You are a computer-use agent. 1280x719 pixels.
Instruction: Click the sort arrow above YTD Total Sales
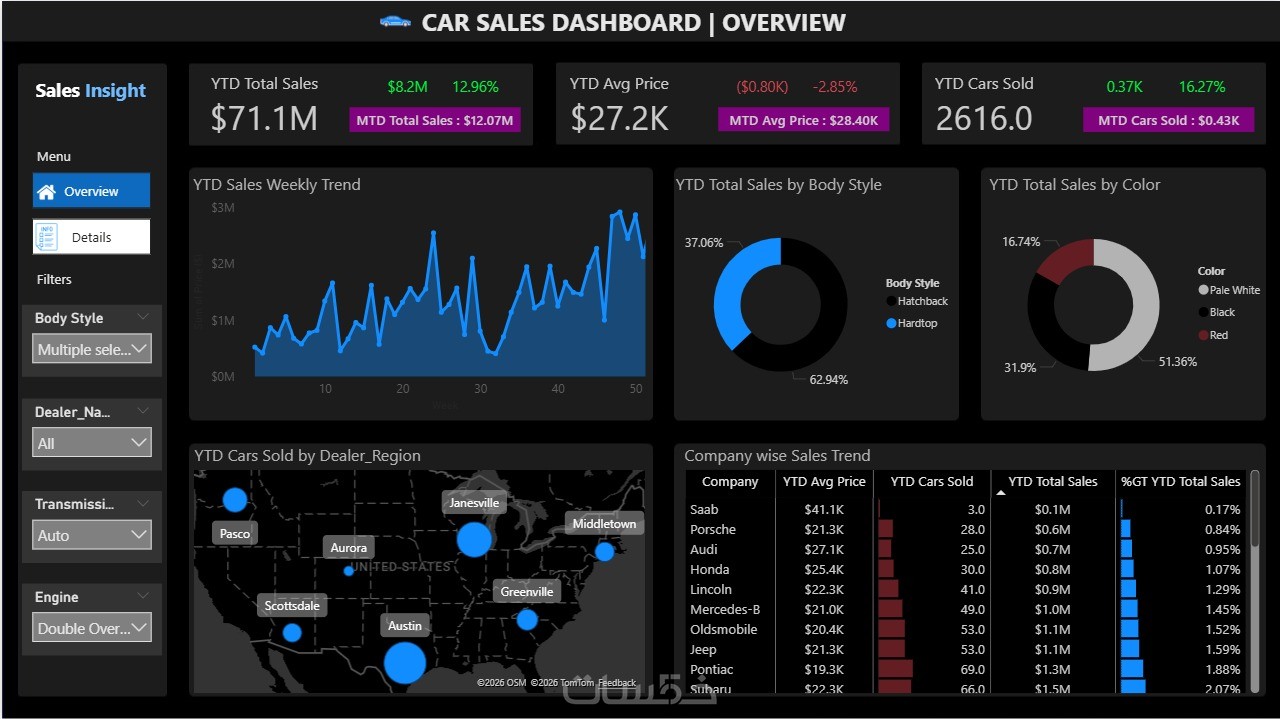tap(1001, 493)
